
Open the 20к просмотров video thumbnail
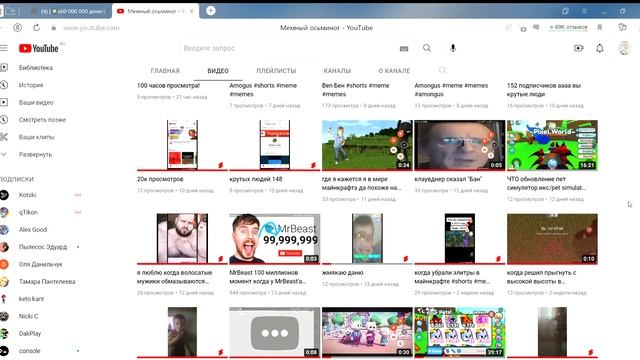[x=182, y=145]
